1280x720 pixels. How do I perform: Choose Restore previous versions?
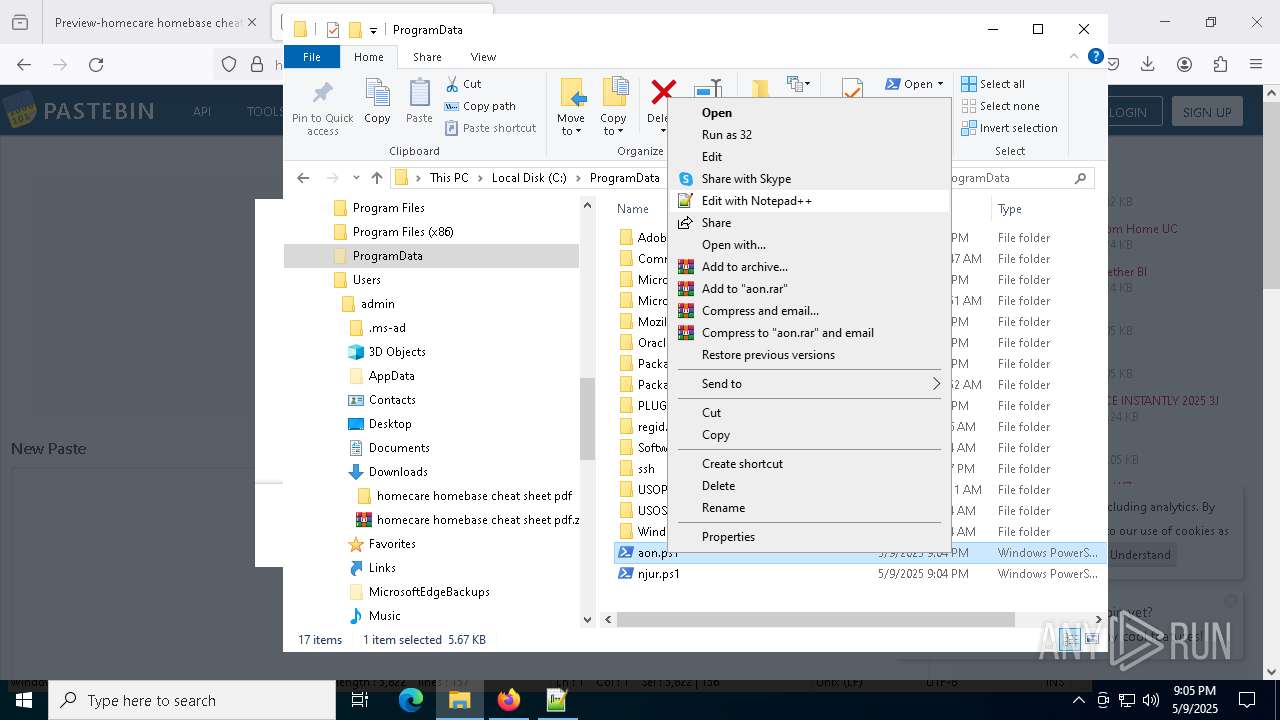(808, 355)
